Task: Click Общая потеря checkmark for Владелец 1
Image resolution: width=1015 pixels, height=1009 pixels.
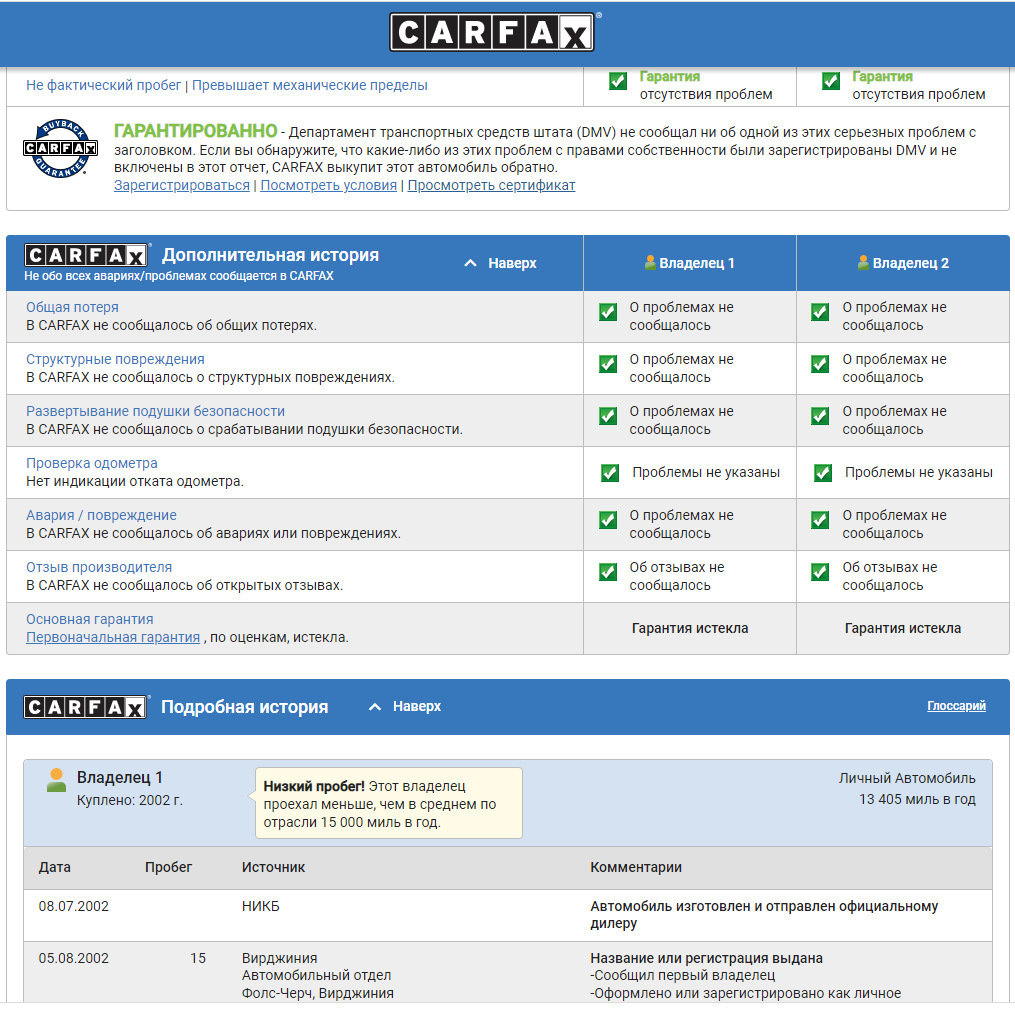Action: (608, 312)
